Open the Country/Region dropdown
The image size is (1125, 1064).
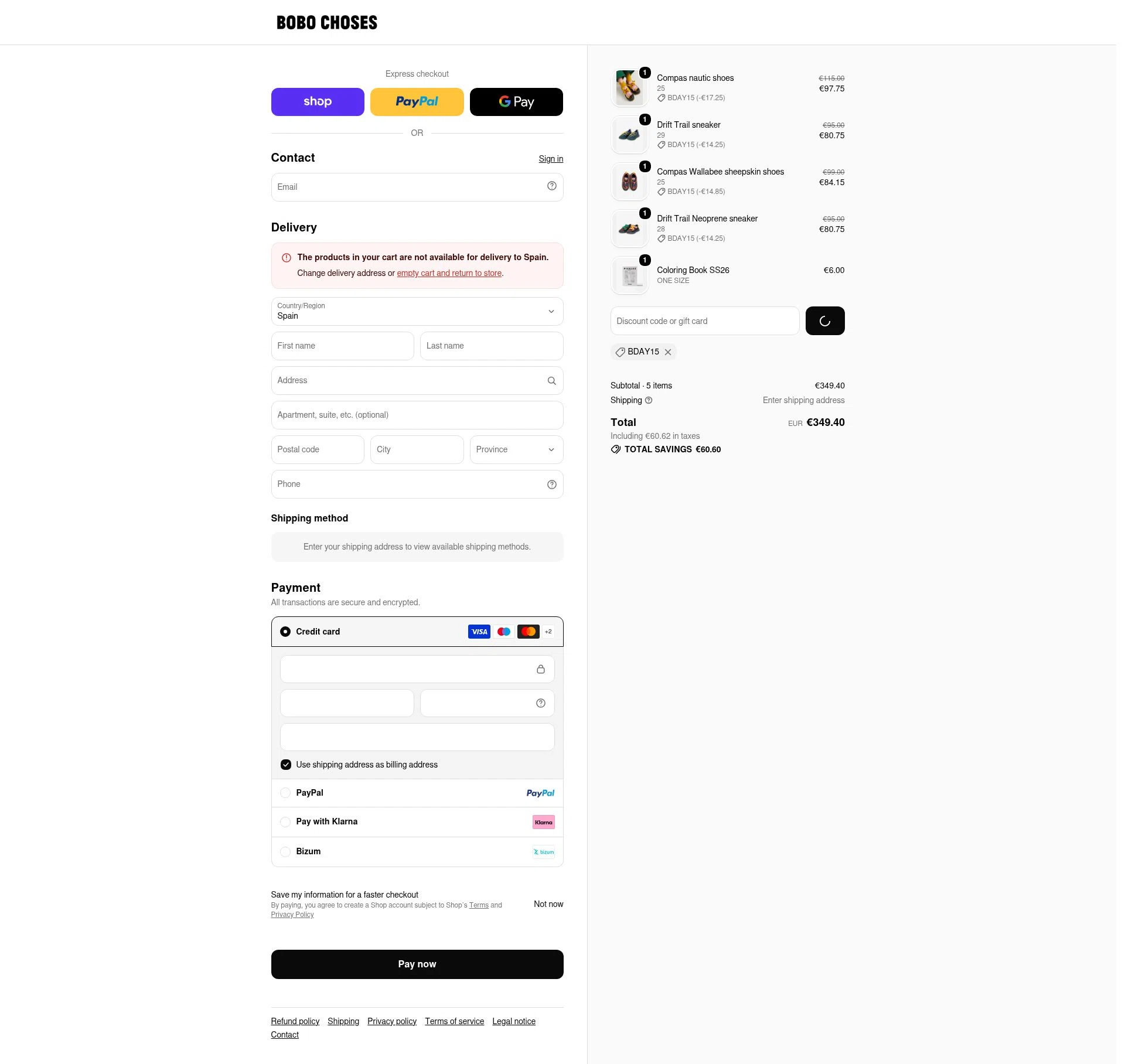[x=417, y=311]
